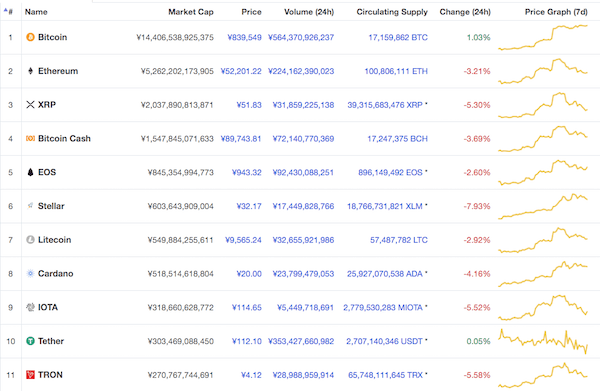Open the Stellar coin name link

click(51, 206)
